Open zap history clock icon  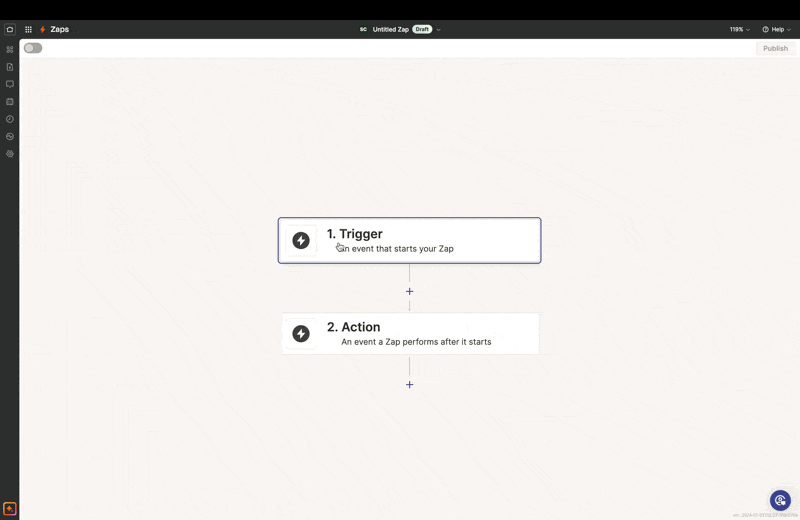(10, 119)
